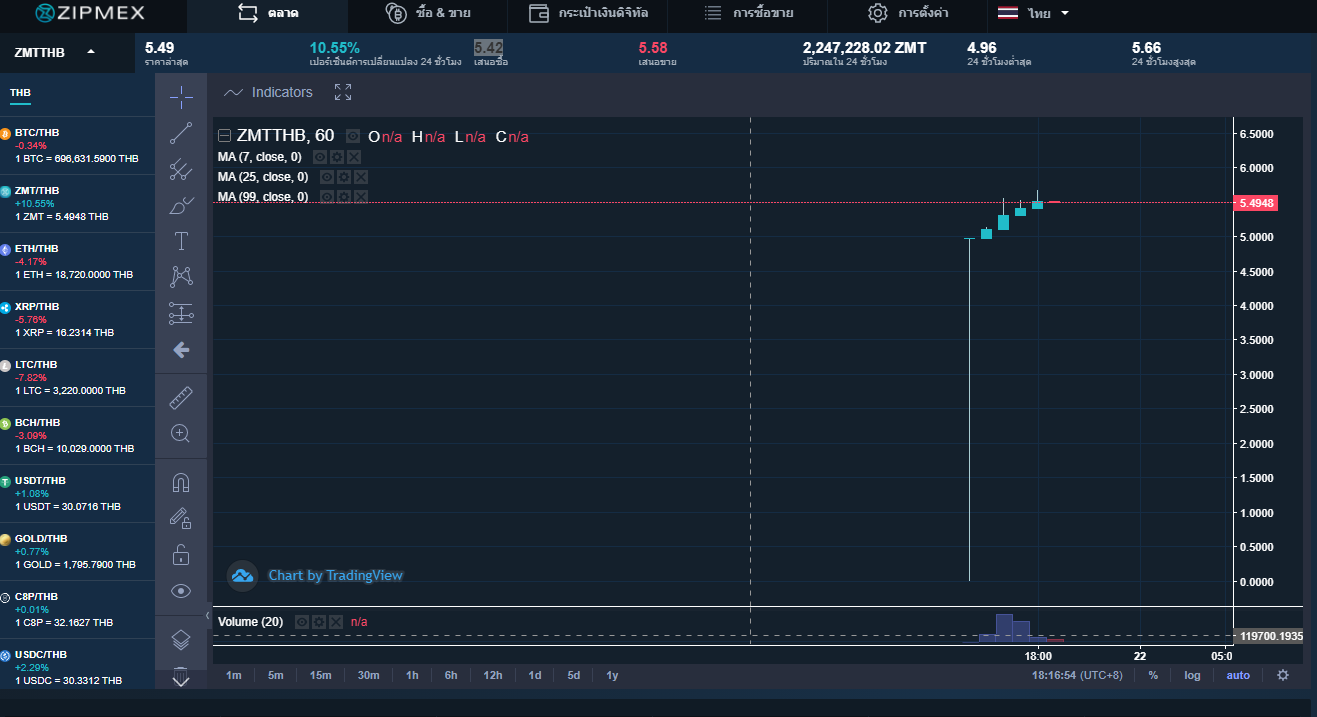The height and width of the screenshot is (717, 1317).
Task: Hide all drawings with the eye toggle
Action: [x=181, y=591]
